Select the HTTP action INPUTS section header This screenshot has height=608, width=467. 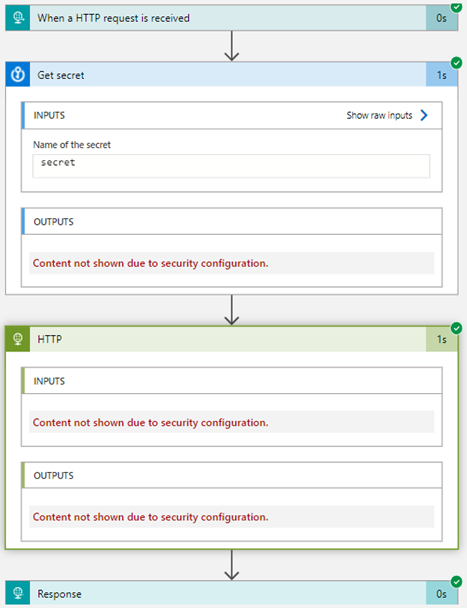pos(232,381)
